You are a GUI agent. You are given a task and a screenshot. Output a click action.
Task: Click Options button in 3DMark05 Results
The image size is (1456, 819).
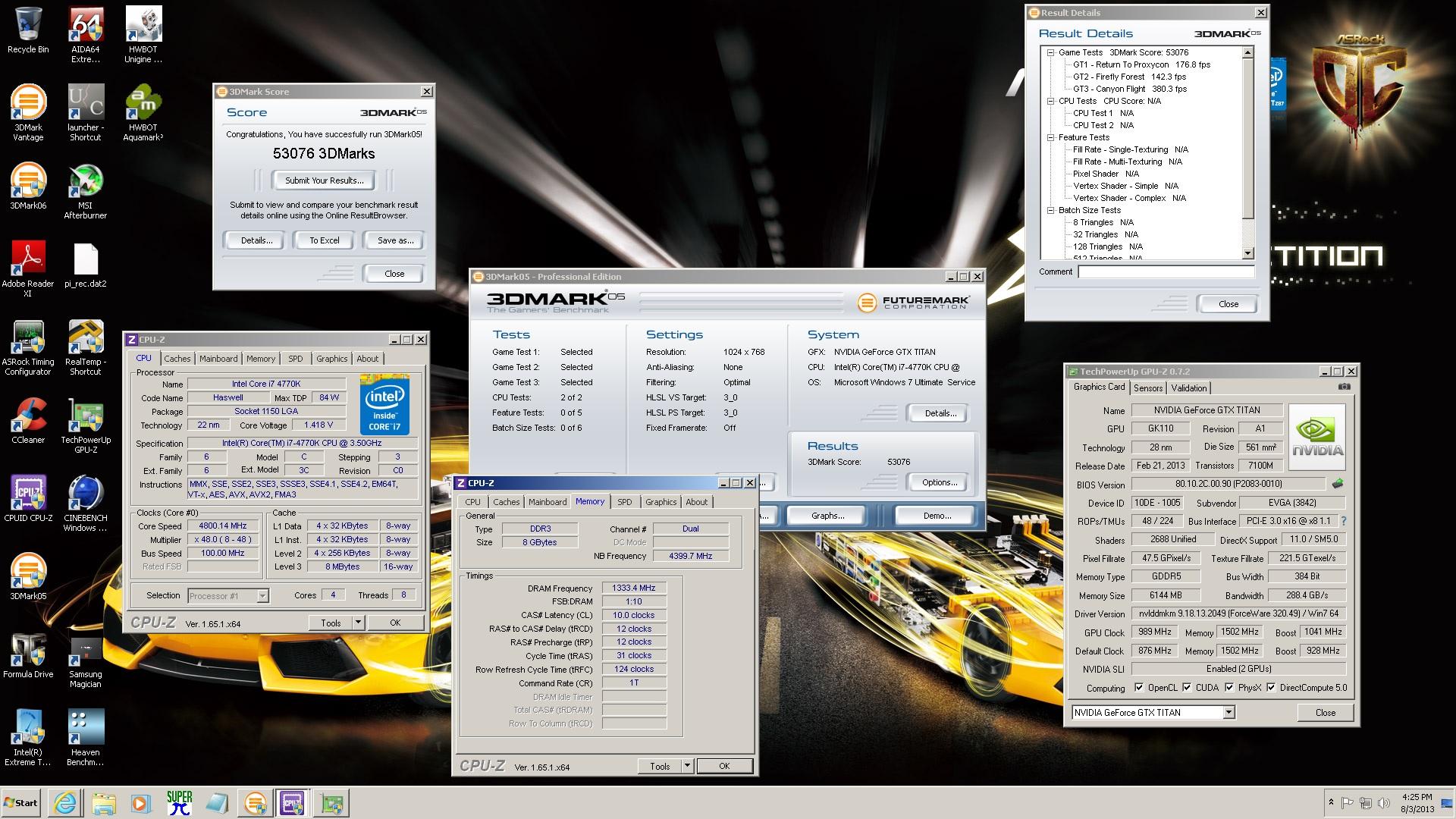[939, 482]
